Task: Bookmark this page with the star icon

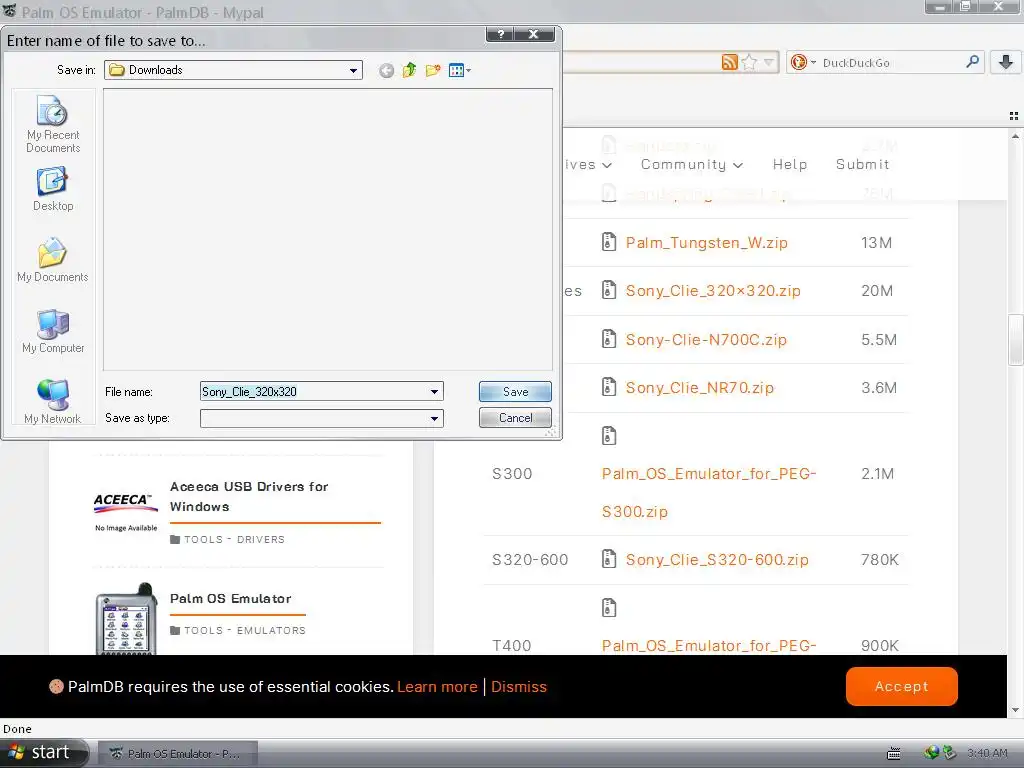Action: click(750, 62)
